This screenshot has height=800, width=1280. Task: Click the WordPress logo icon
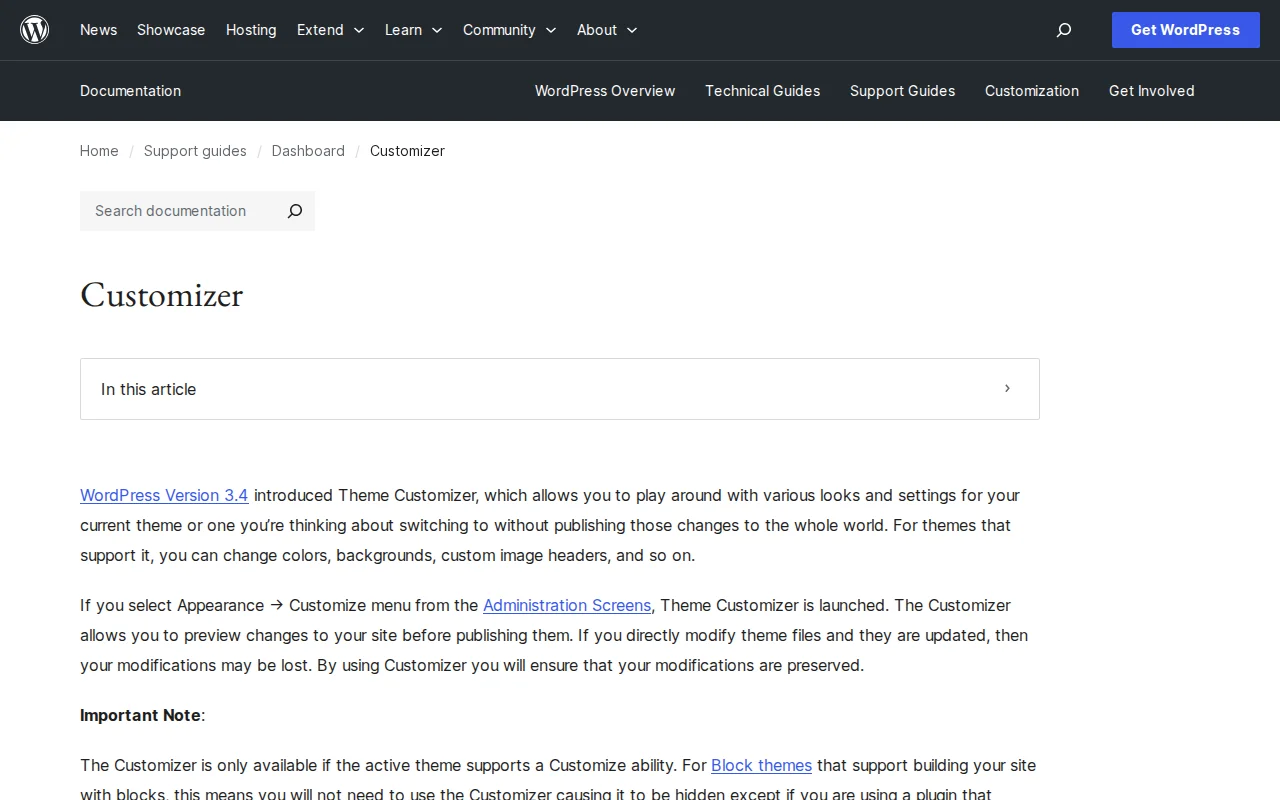[34, 29]
